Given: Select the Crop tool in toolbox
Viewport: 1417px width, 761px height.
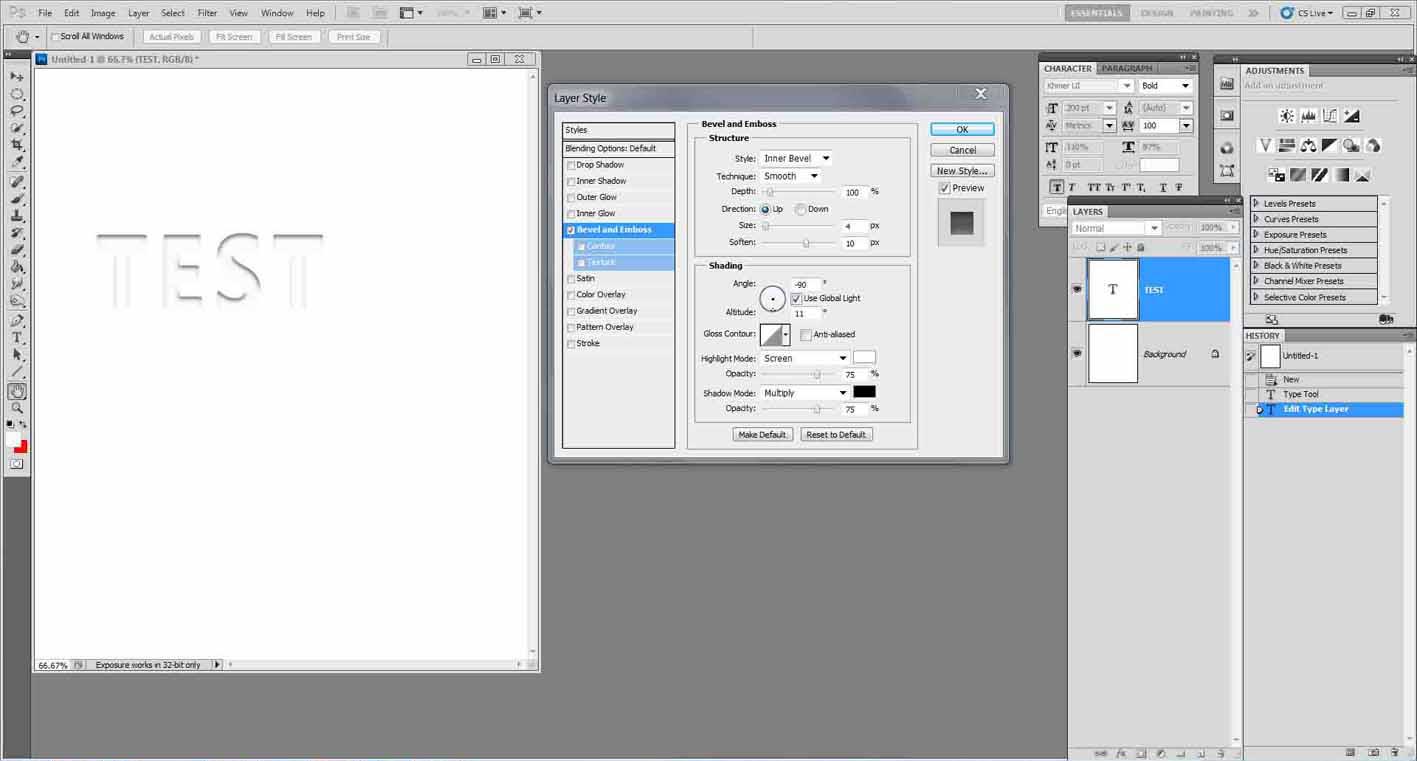Looking at the screenshot, I should pyautogui.click(x=17, y=145).
